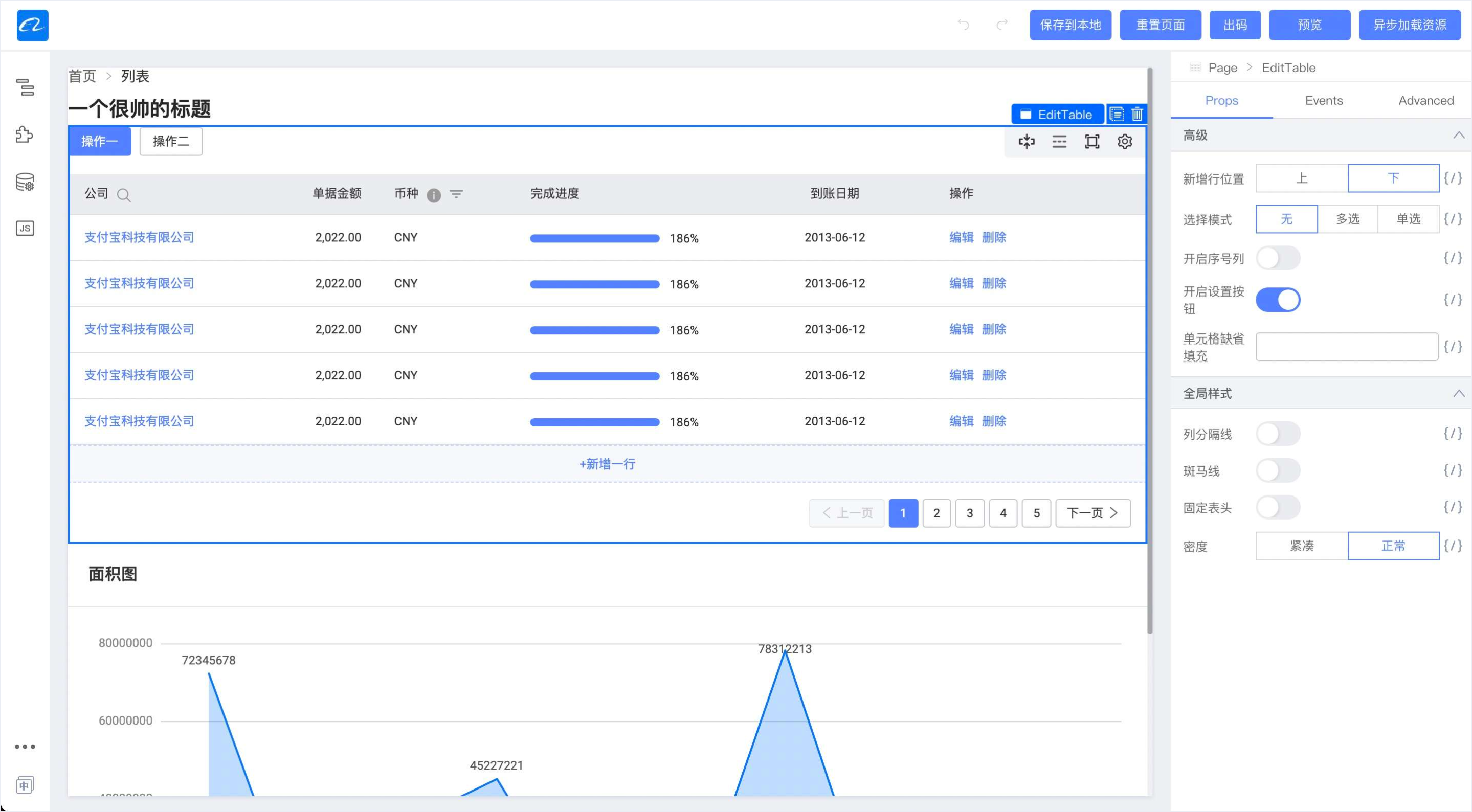The height and width of the screenshot is (812, 1472).
Task: Click the filter icon in the 币种 column
Action: point(456,194)
